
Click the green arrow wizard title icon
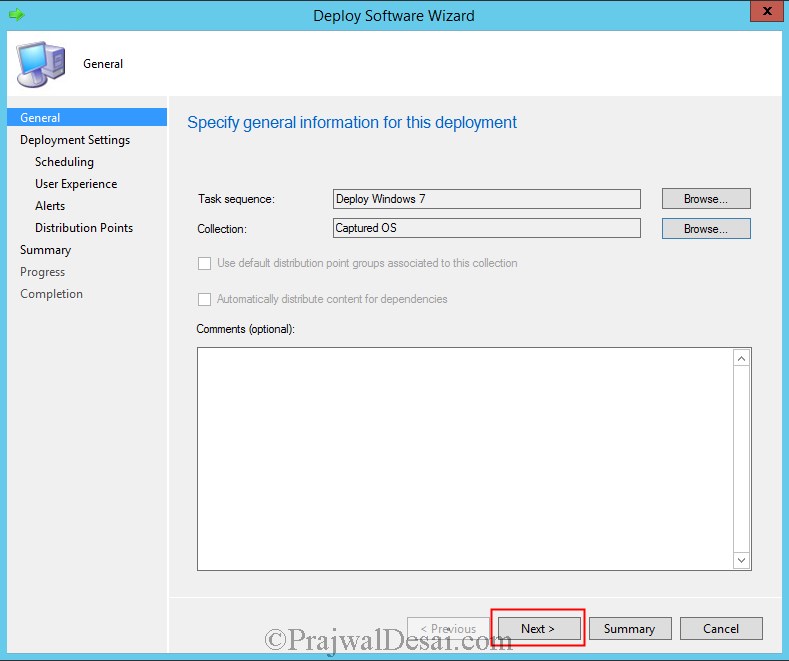tap(16, 15)
